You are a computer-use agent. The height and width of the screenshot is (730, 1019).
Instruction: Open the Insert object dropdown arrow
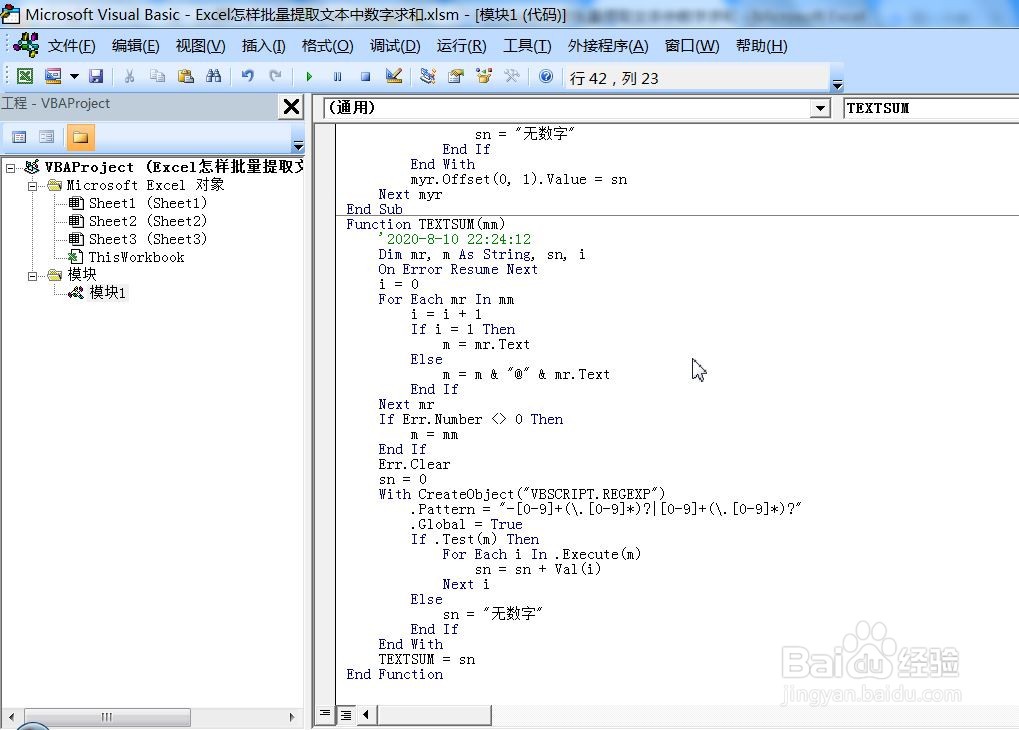(74, 77)
